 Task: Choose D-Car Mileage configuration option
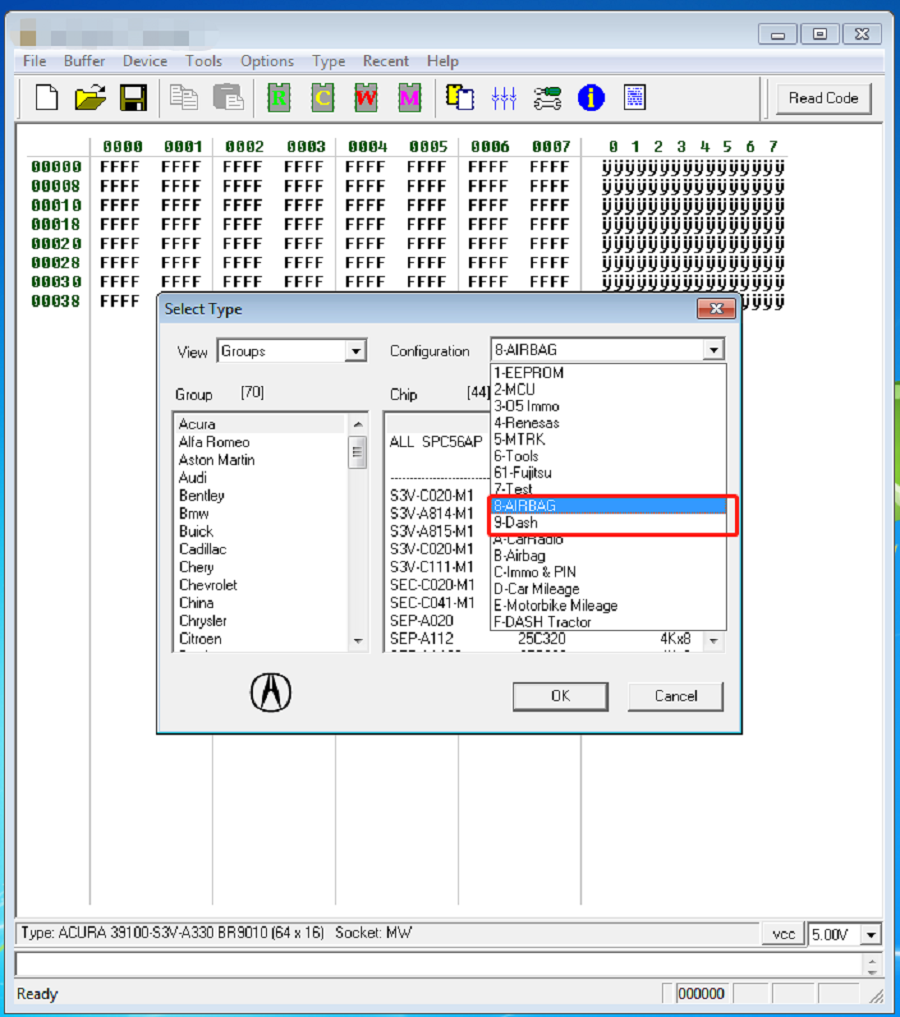pos(608,589)
